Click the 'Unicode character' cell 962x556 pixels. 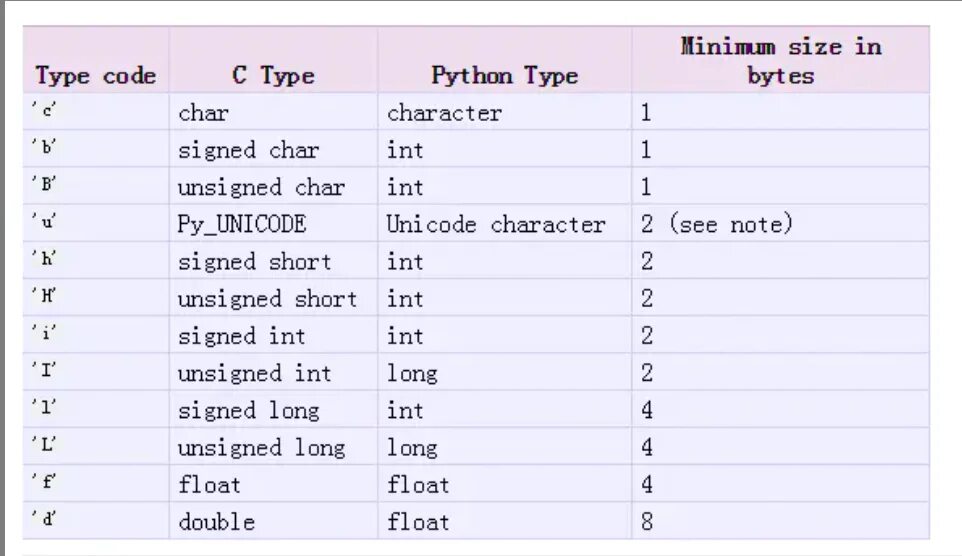coord(504,223)
